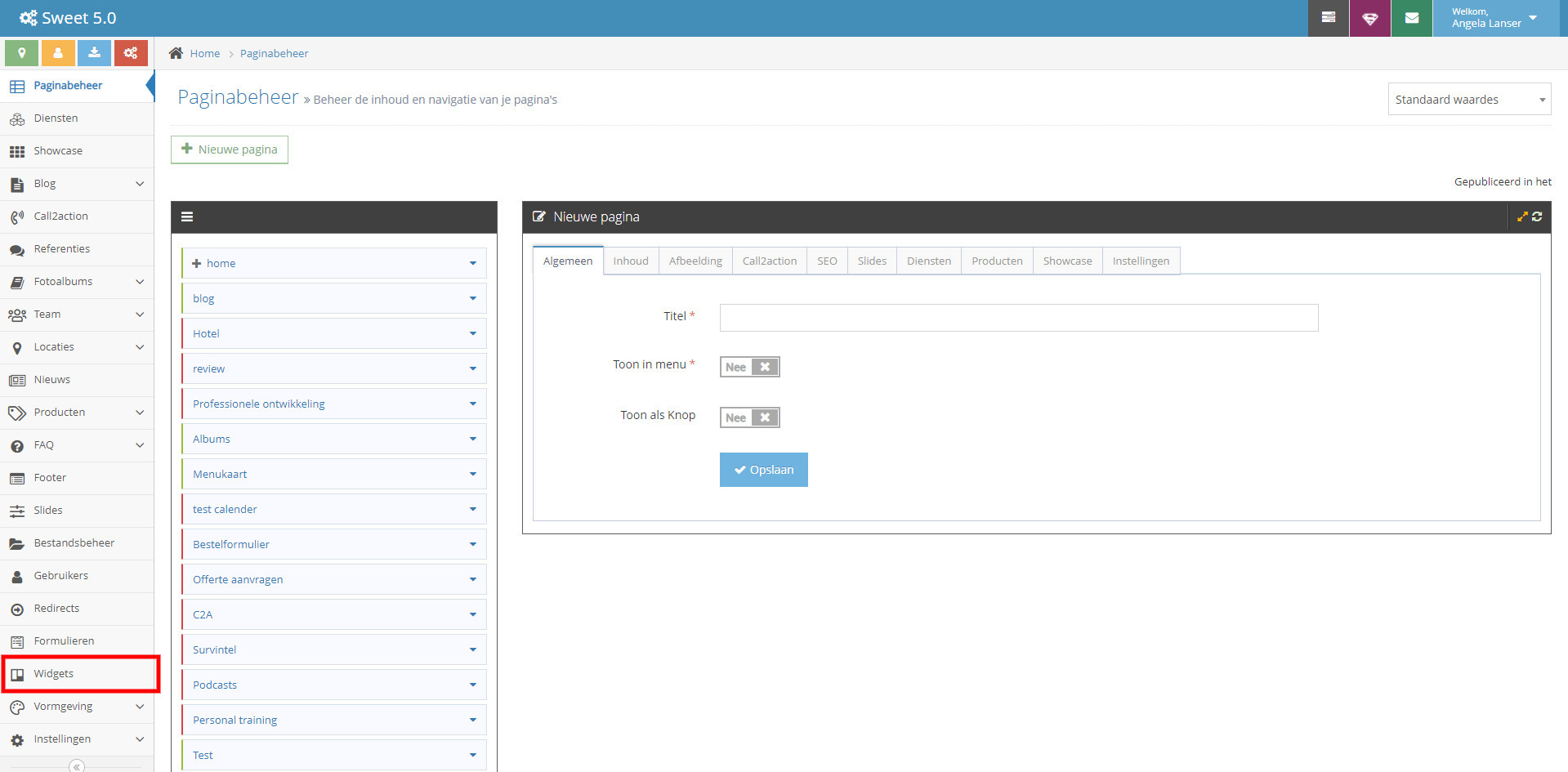Expand the Blog sidebar submenu
The image size is (1568, 772).
[x=140, y=184]
